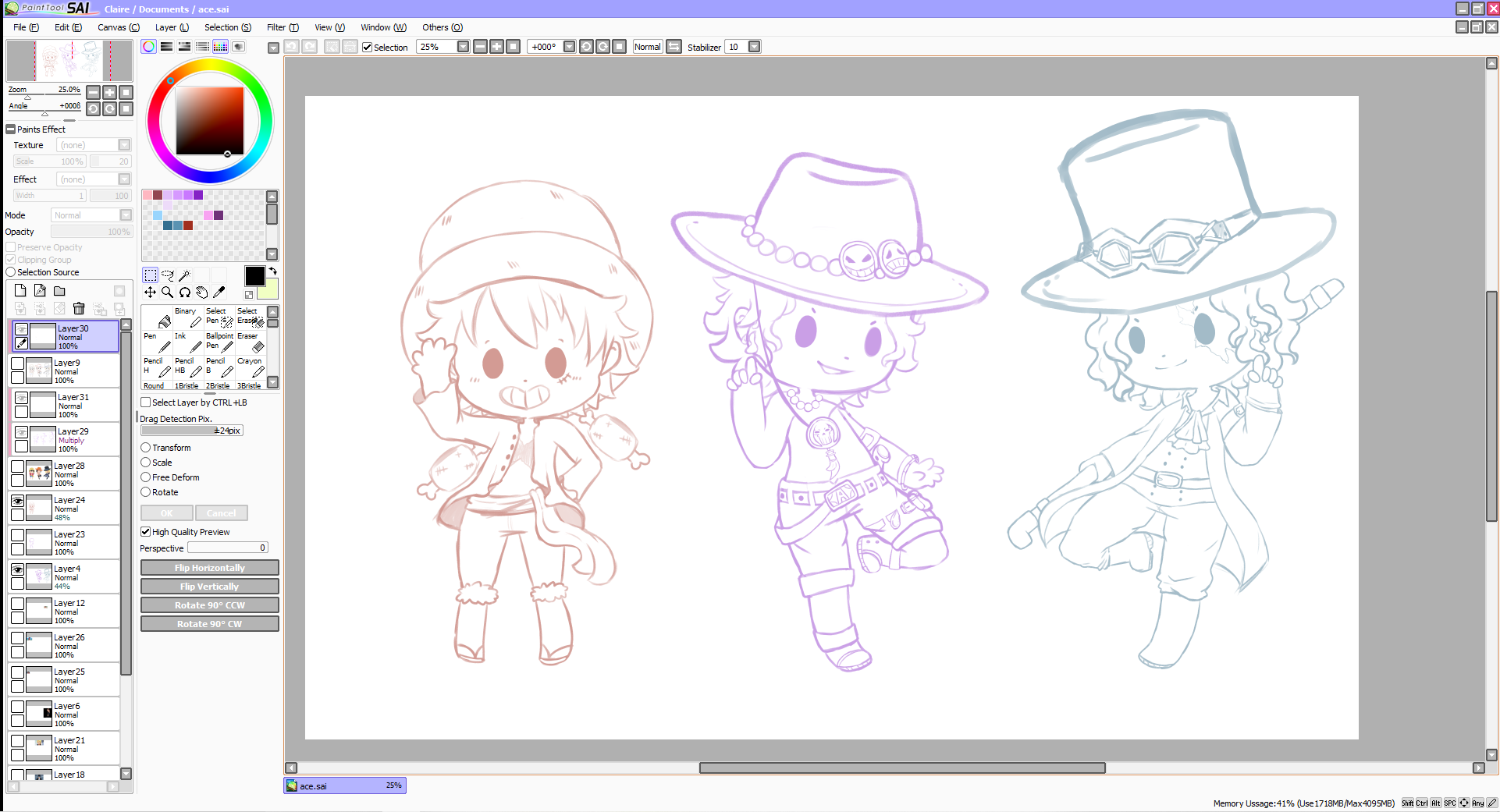1500x812 pixels.
Task: Select the Magic Wand tool
Action: [184, 275]
